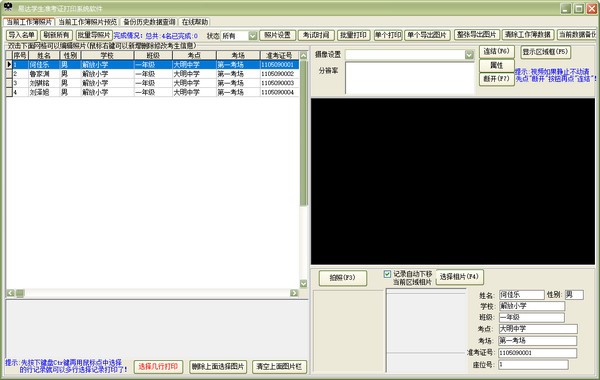The image size is (600, 380).
Task: Click the 考试时间 button
Action: click(316, 35)
